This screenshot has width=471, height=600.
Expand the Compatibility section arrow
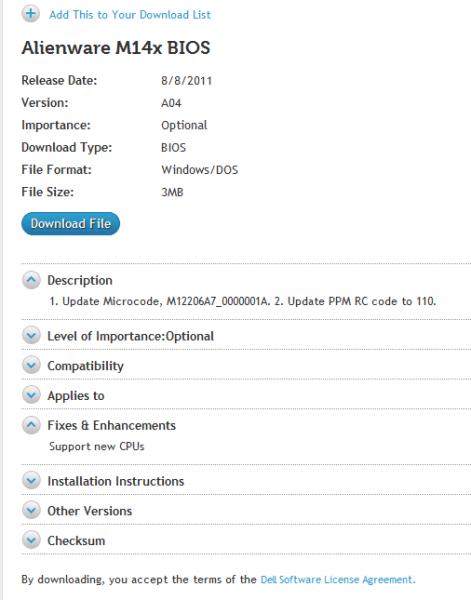(x=31, y=365)
